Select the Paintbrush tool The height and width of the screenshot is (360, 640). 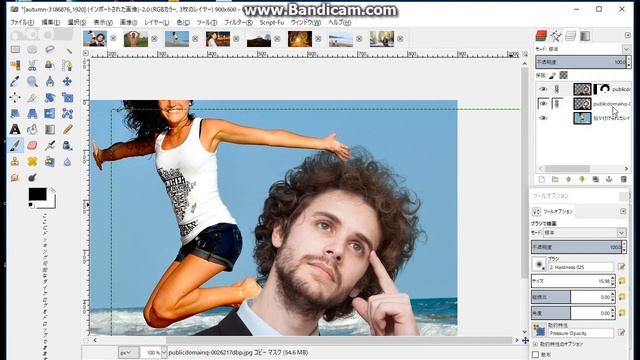coord(15,145)
